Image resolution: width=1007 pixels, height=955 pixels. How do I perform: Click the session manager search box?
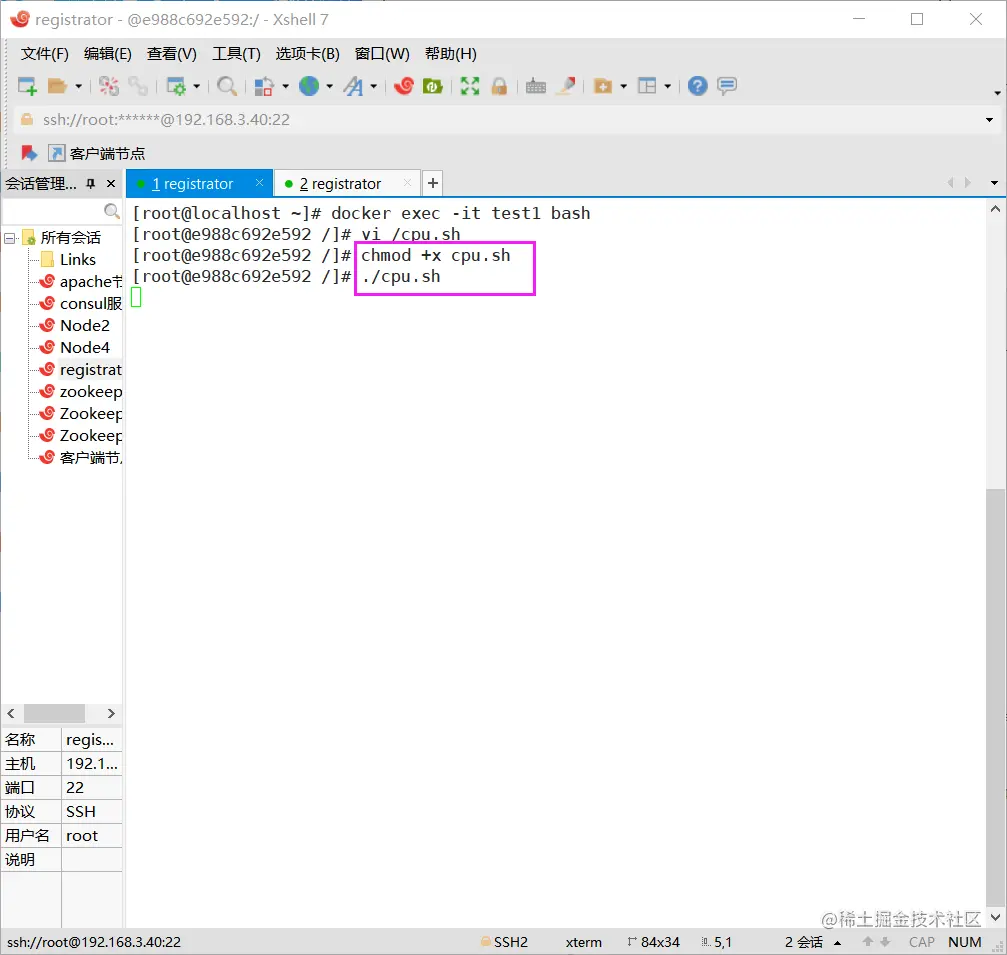[x=62, y=211]
